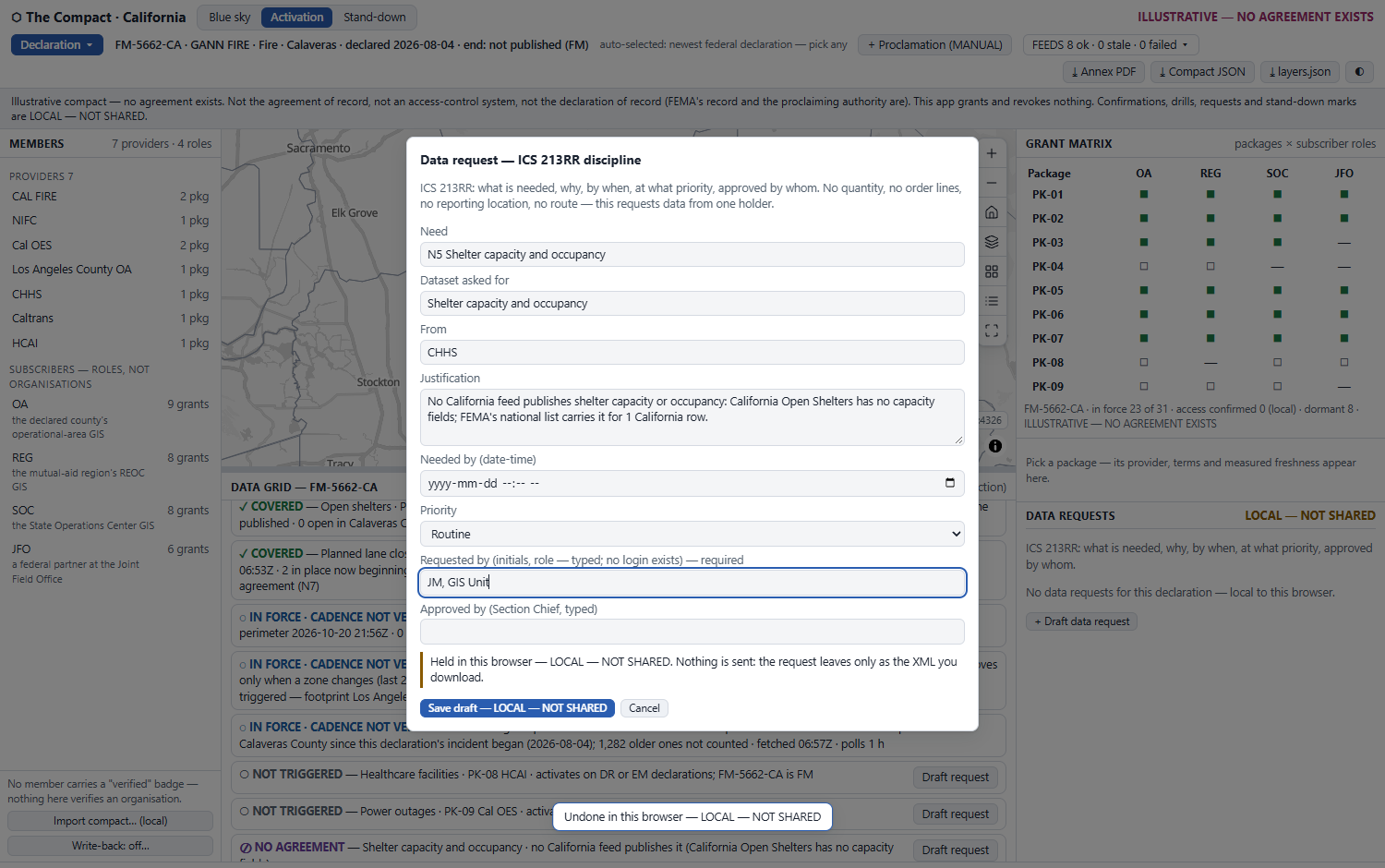The image size is (1385, 868).
Task: Toggle the PK-05 grant cell for JFO
Action: click(1344, 291)
